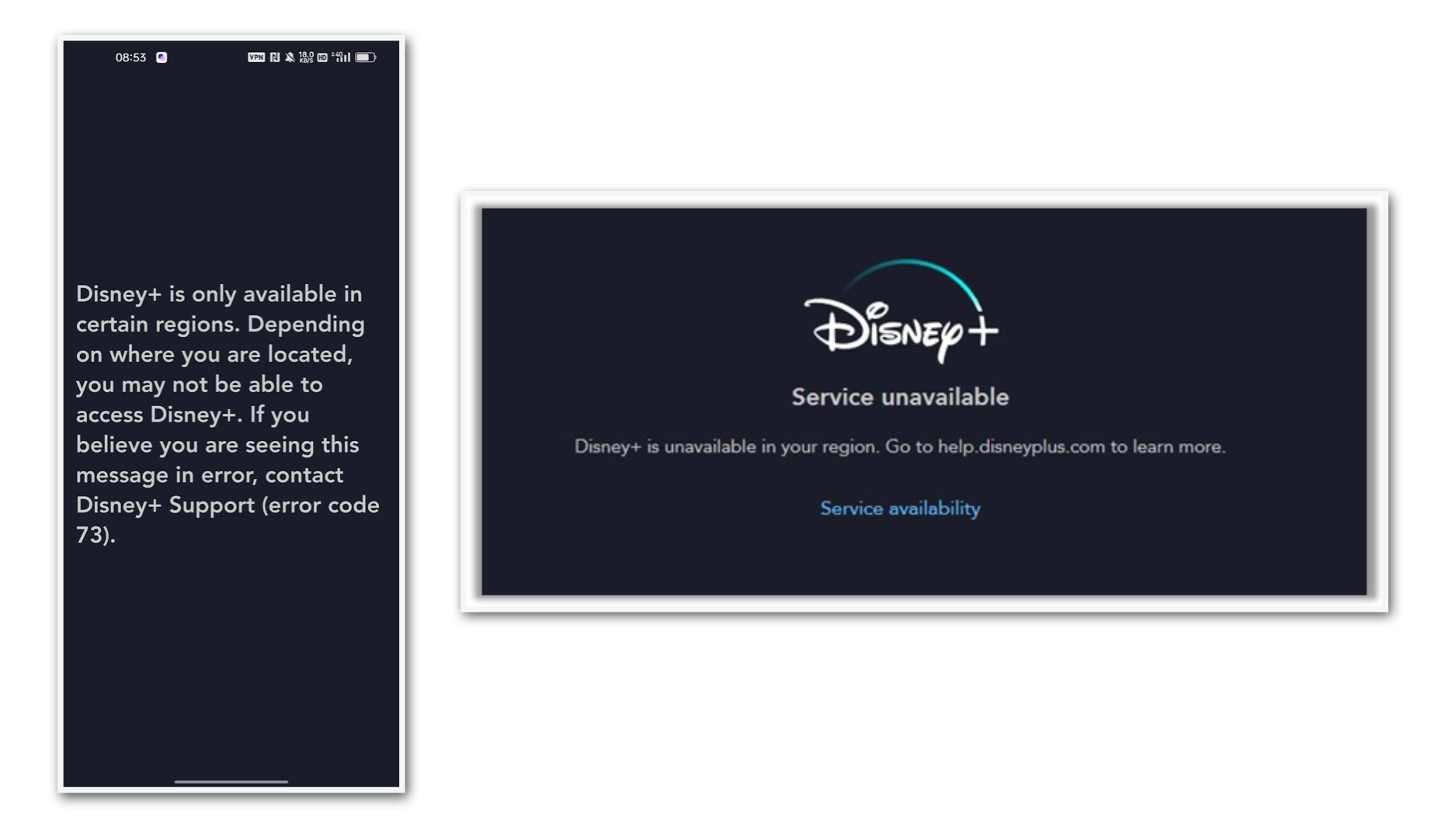
Task: Open the Service availability link
Action: click(900, 509)
